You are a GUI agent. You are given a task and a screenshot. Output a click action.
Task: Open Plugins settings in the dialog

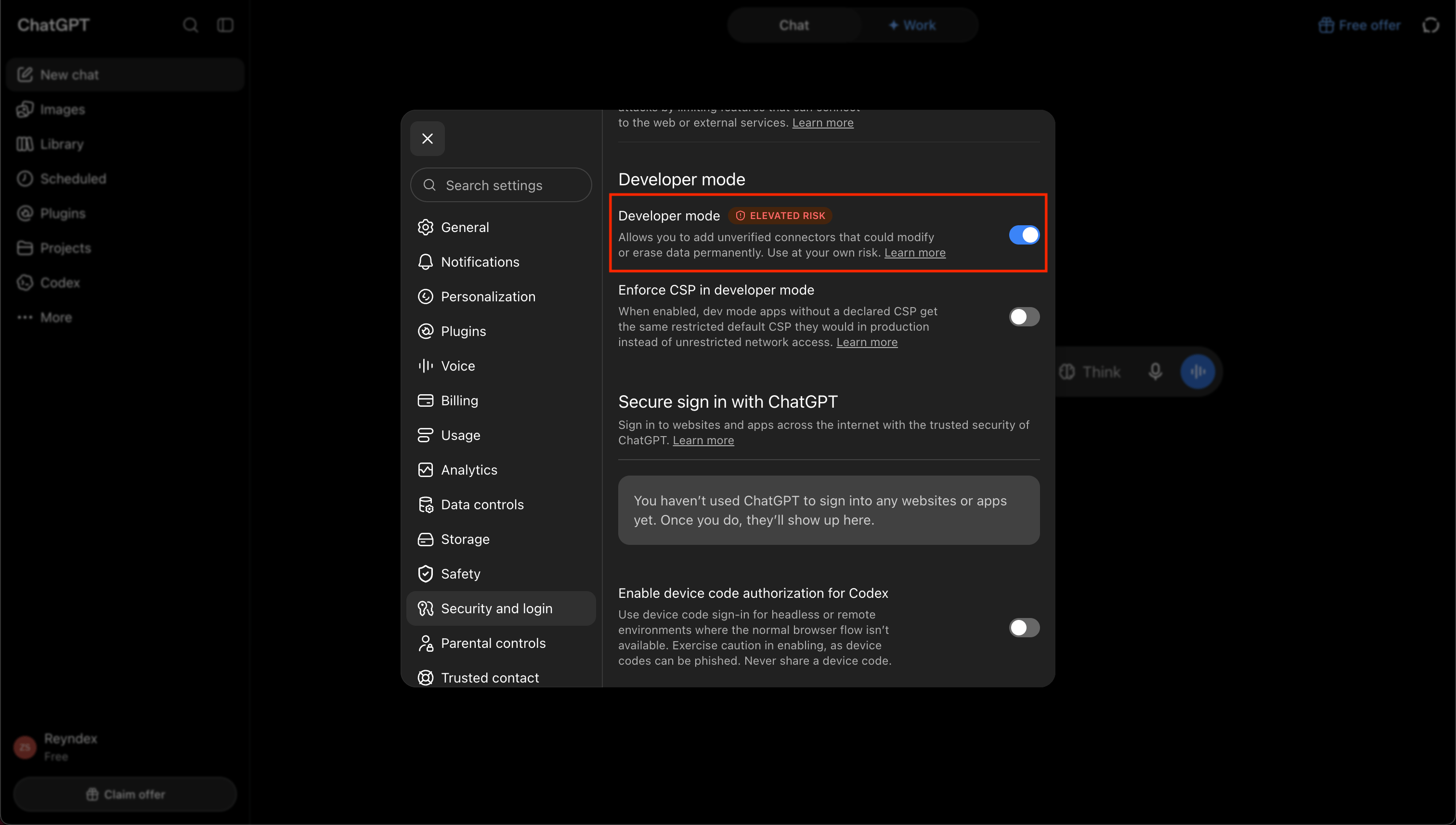(x=501, y=331)
